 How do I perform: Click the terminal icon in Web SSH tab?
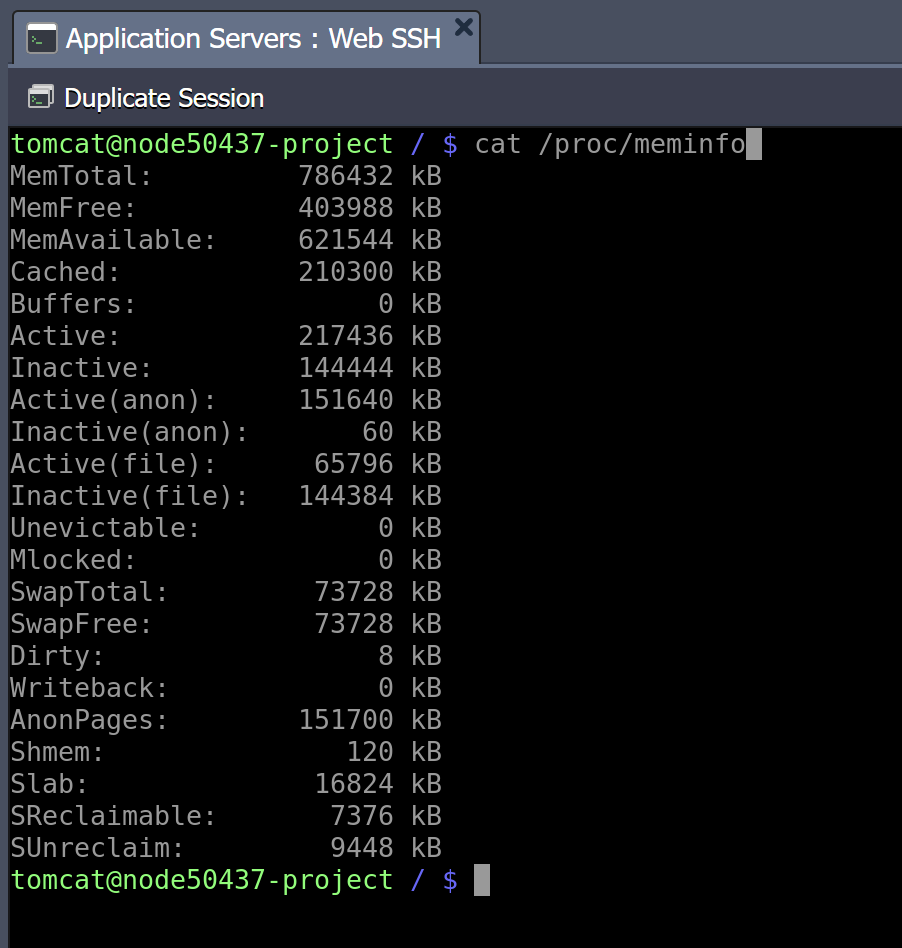[42, 39]
